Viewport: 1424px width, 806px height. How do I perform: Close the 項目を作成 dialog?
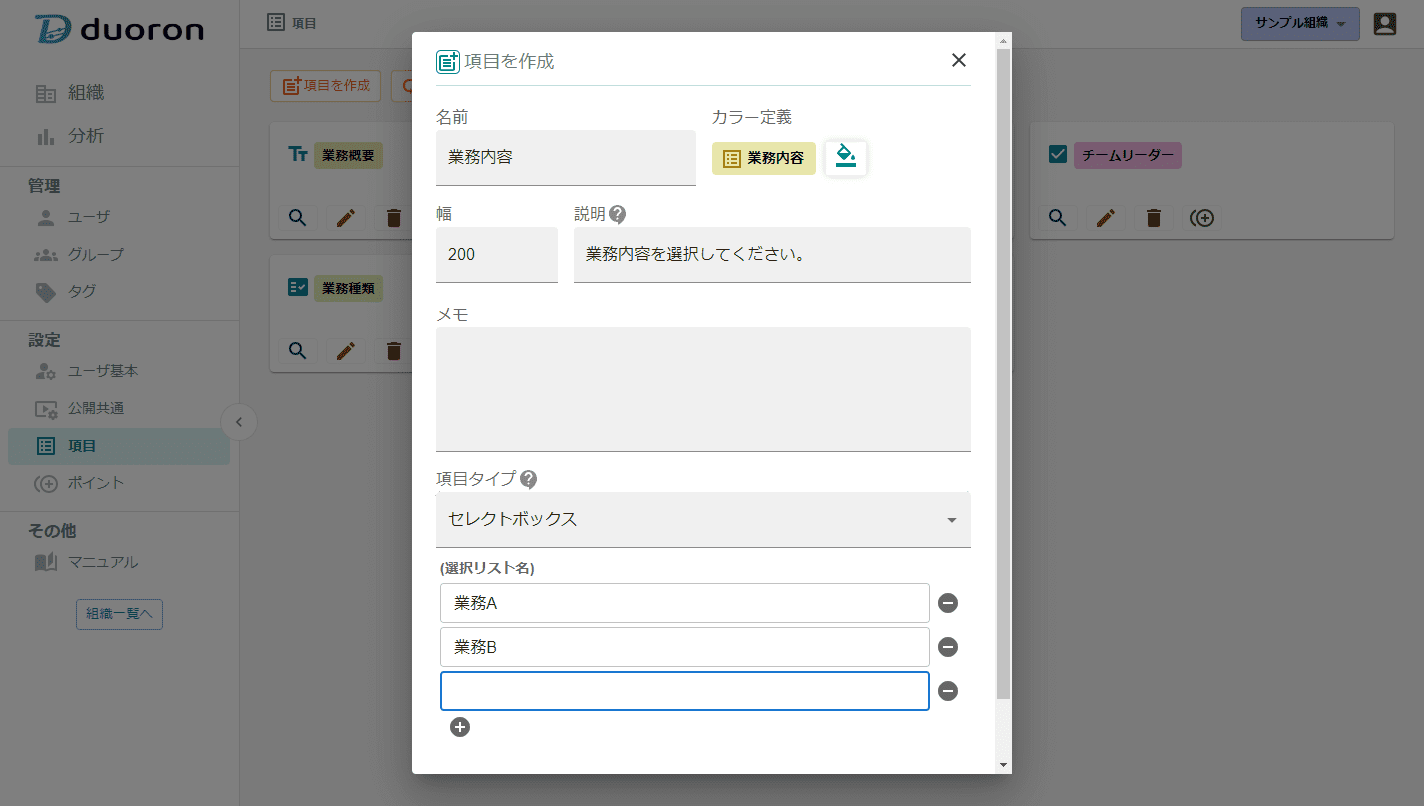[x=958, y=60]
